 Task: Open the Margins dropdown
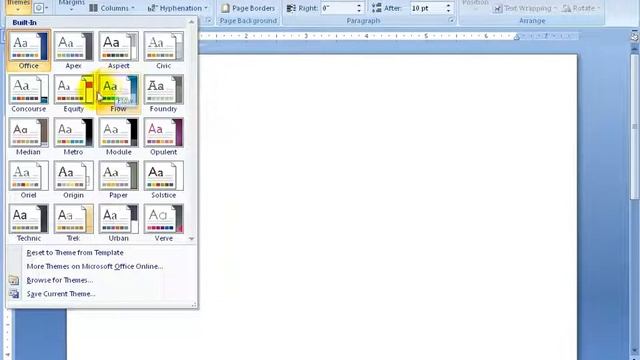coord(72,5)
